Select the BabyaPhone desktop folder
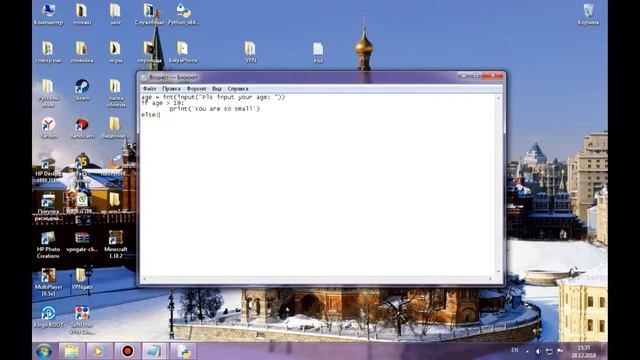The width and height of the screenshot is (640, 360). [x=183, y=52]
